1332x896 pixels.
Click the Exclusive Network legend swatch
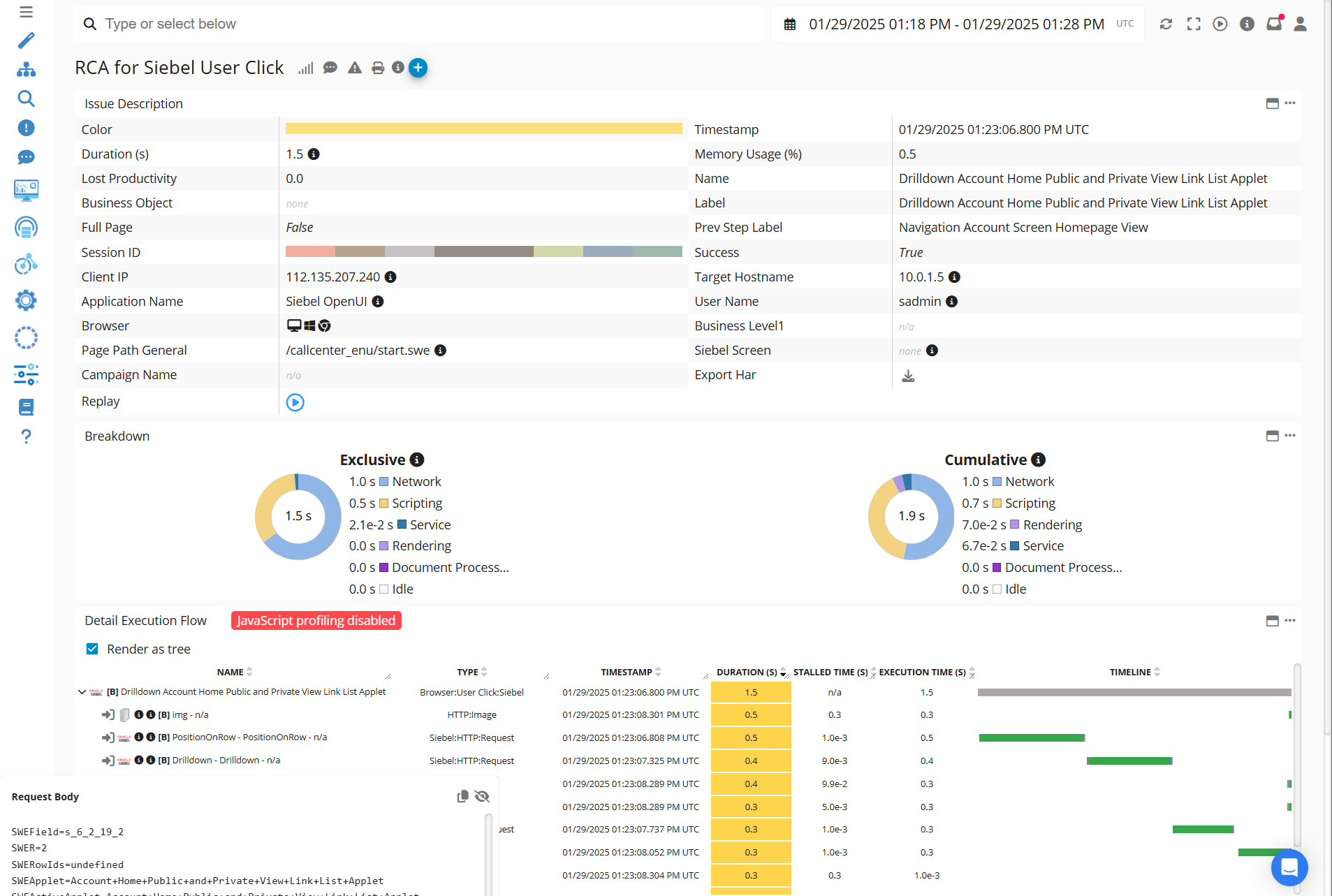coord(383,482)
